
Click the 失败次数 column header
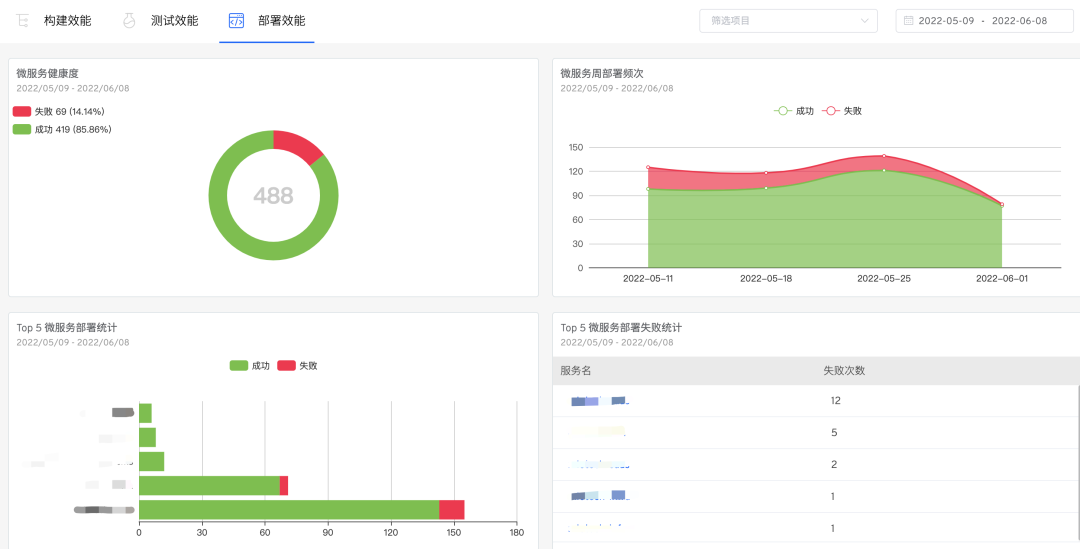pyautogui.click(x=844, y=371)
